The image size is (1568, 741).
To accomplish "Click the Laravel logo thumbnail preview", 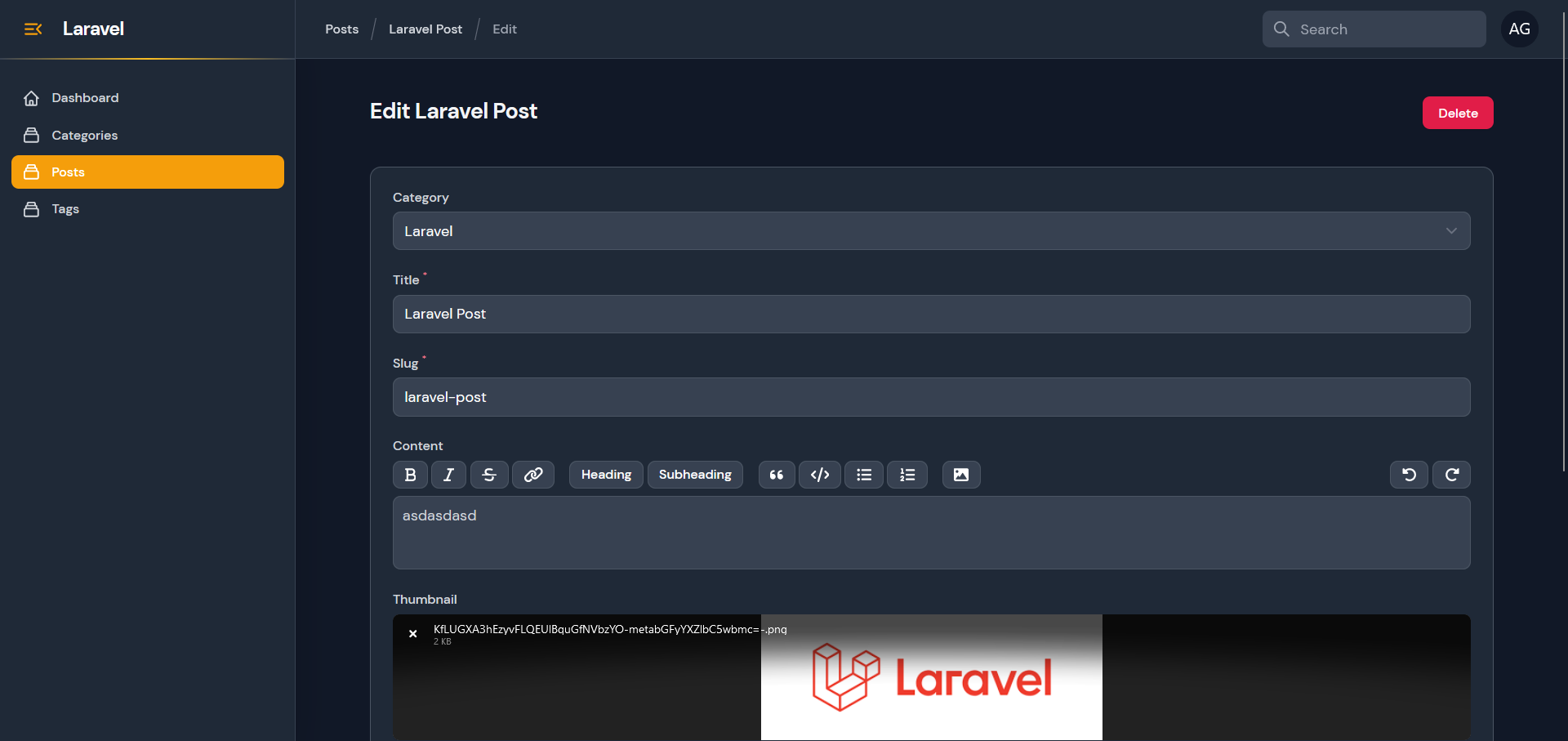I will point(932,677).
